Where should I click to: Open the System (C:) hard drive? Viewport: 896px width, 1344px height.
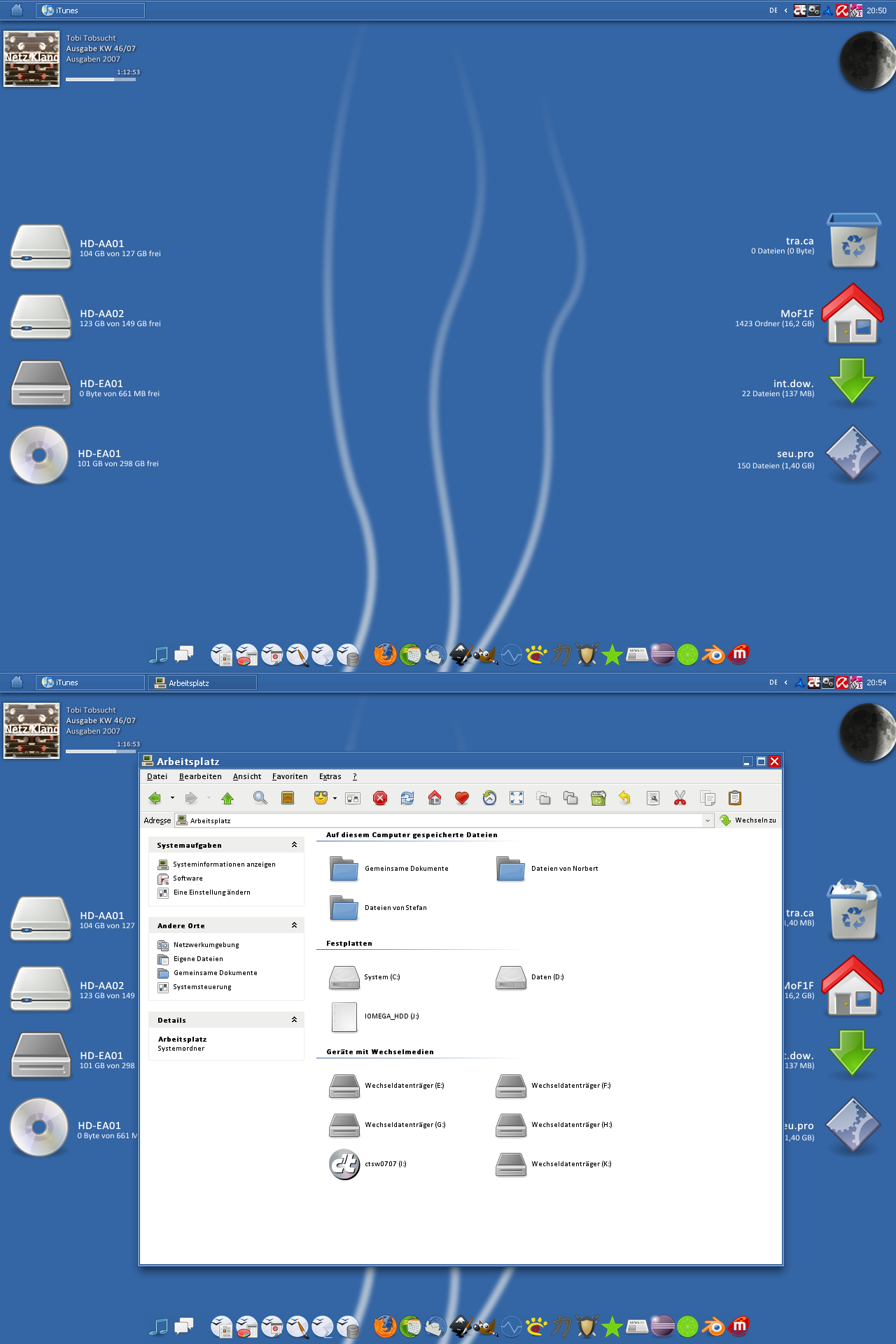[365, 977]
